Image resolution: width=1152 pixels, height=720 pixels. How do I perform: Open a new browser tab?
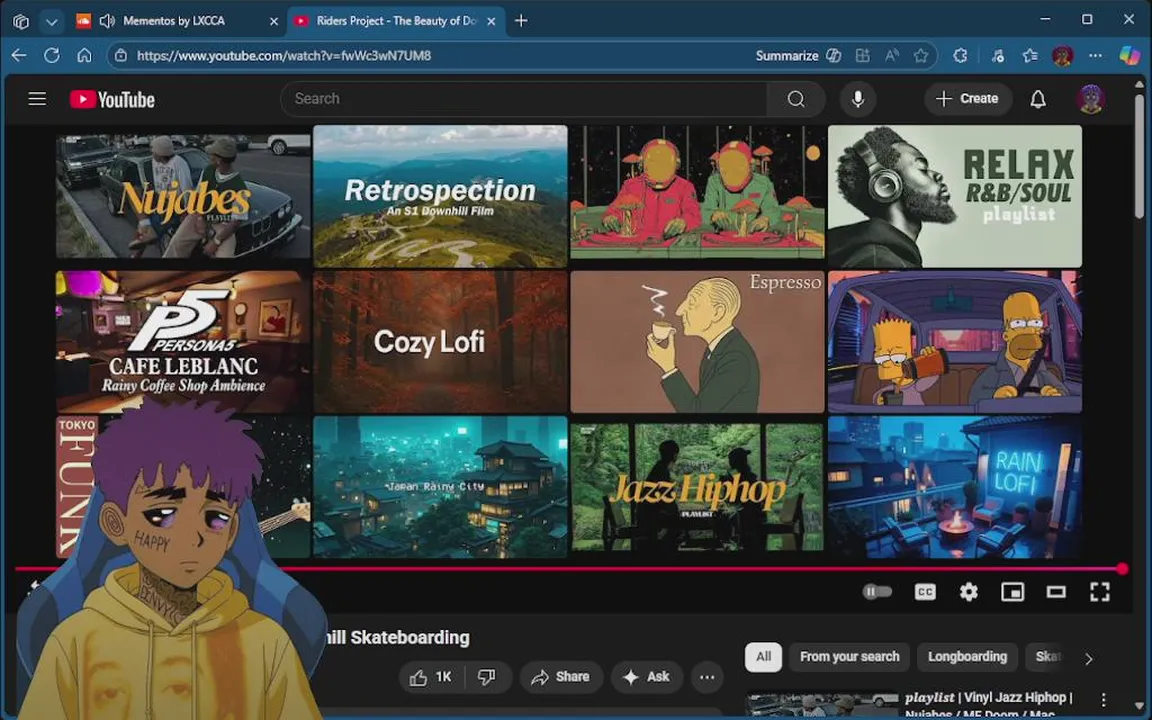pyautogui.click(x=521, y=21)
